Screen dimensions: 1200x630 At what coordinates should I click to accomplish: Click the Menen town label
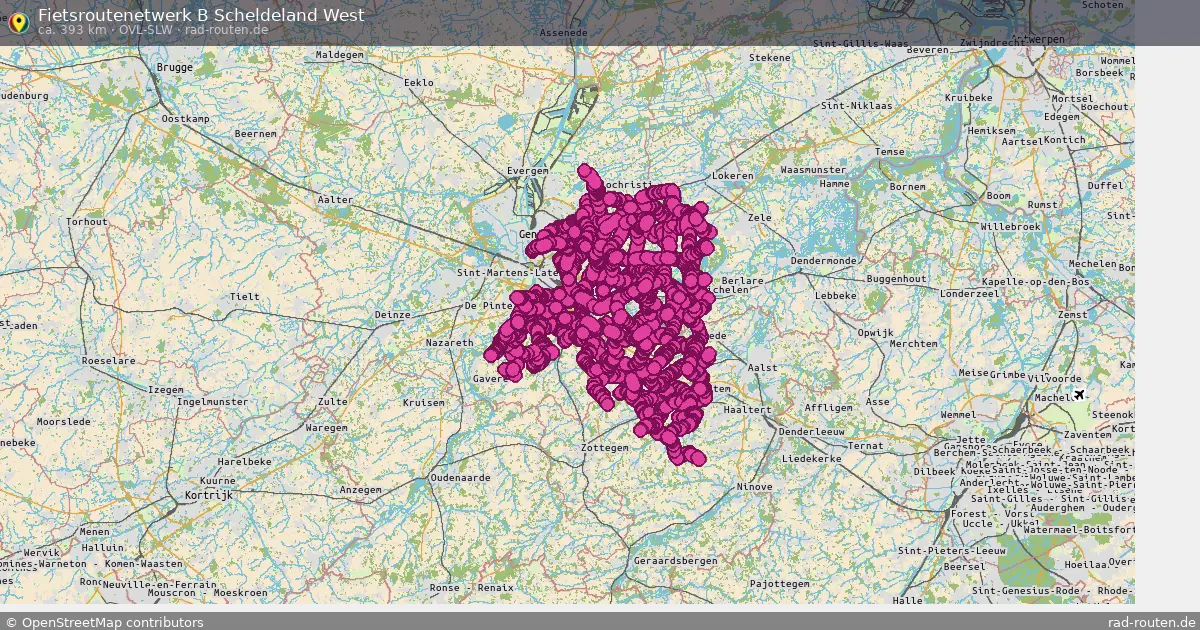[95, 531]
